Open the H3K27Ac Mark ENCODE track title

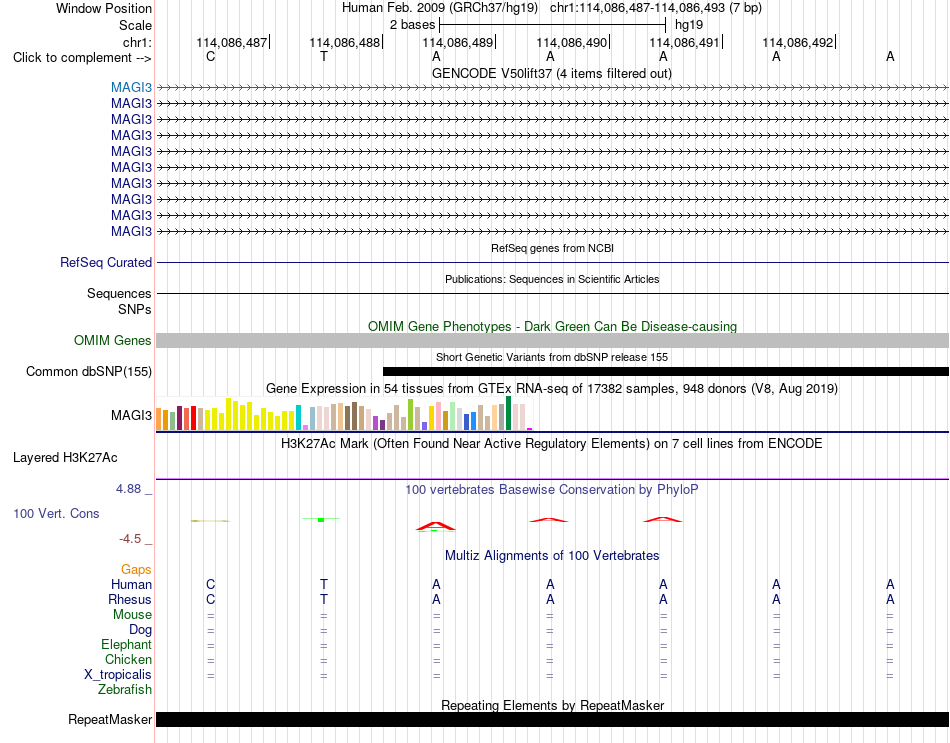pos(552,444)
